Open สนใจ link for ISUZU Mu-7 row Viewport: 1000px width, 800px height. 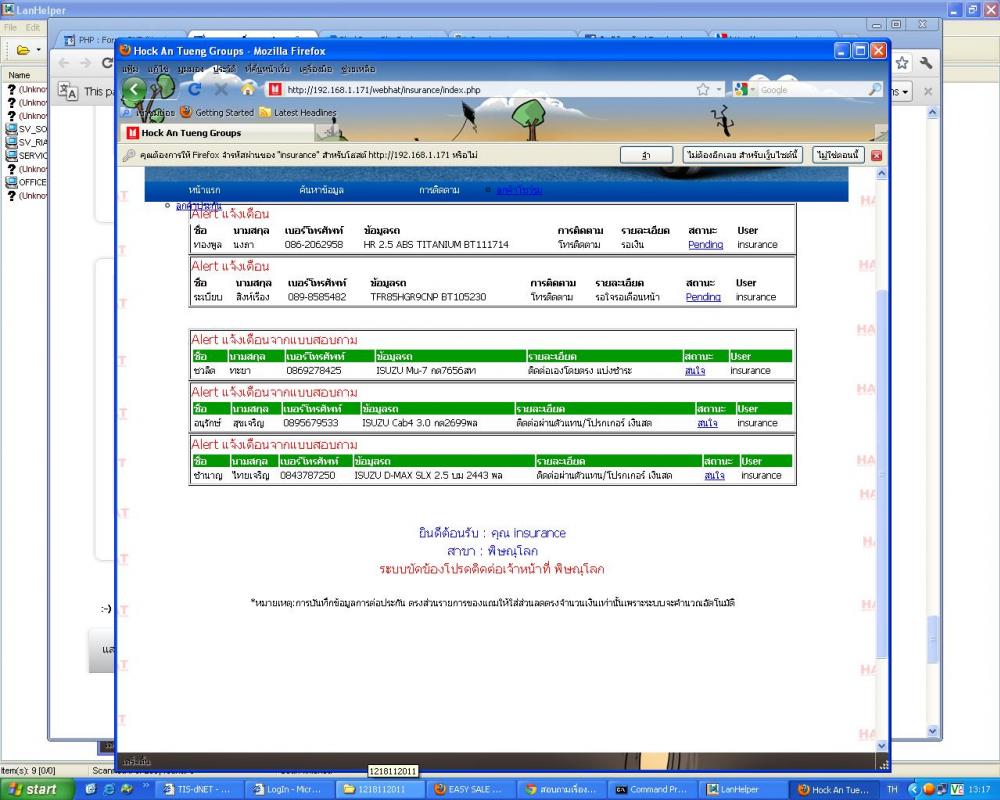[695, 371]
